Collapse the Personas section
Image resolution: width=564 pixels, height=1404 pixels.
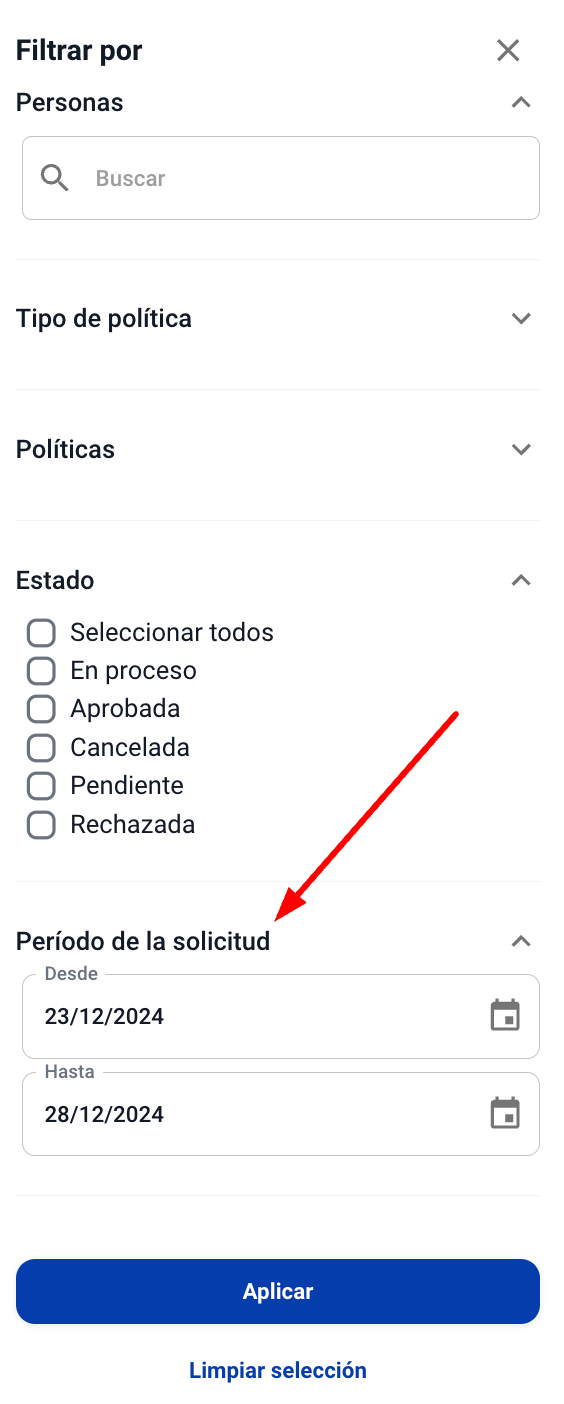(520, 102)
